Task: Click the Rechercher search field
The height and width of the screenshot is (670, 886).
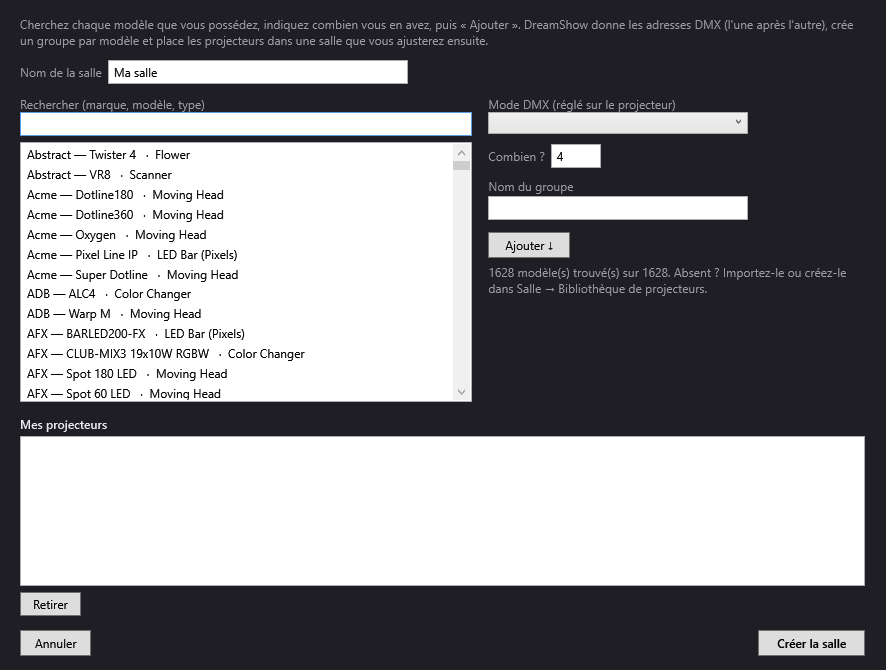Action: click(x=246, y=124)
